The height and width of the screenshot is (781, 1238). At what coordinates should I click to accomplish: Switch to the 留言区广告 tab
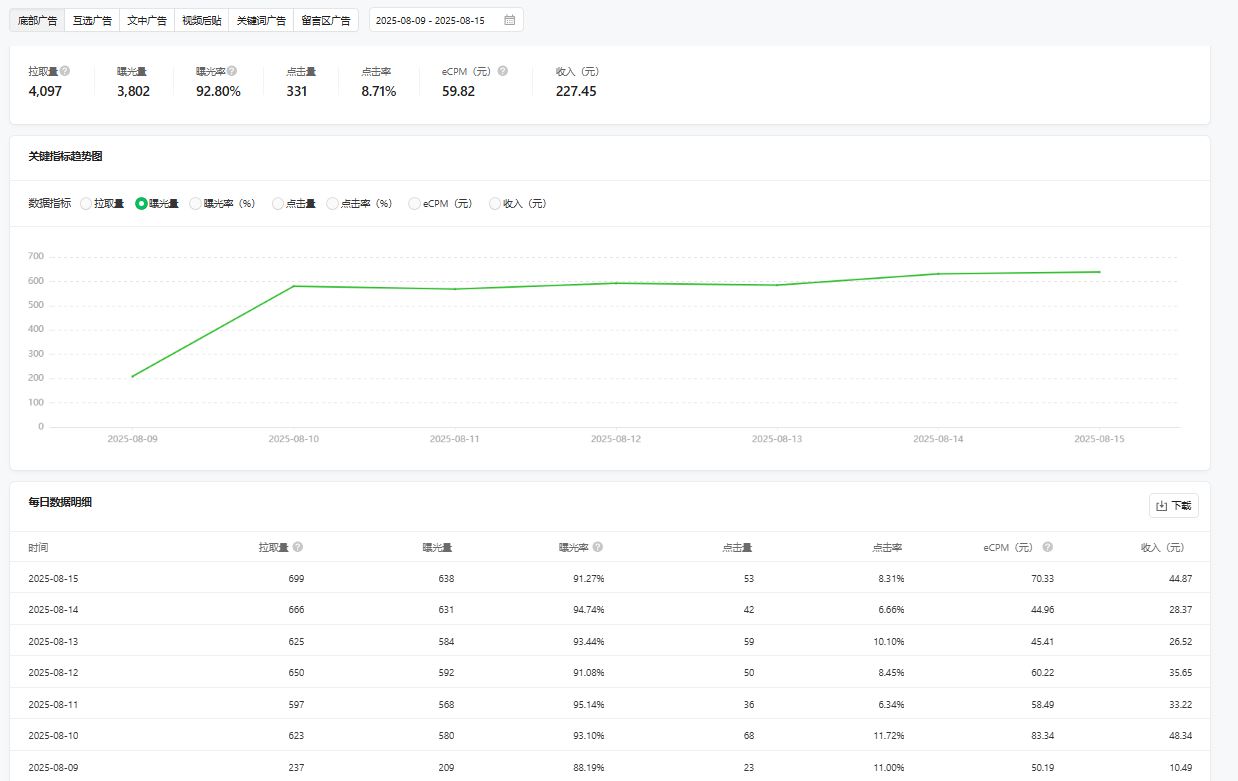click(x=326, y=20)
